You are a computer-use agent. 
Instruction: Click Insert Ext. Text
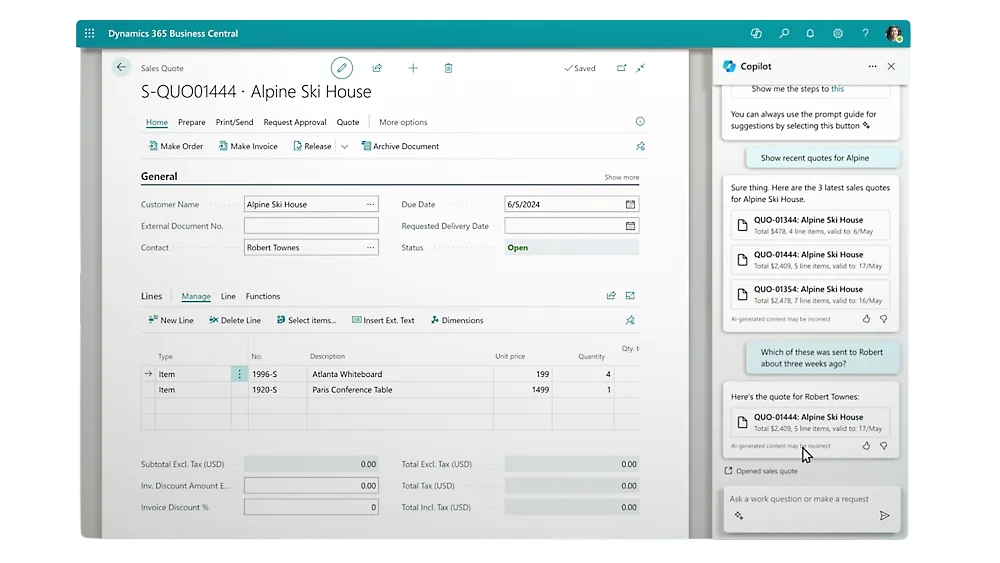pos(383,320)
